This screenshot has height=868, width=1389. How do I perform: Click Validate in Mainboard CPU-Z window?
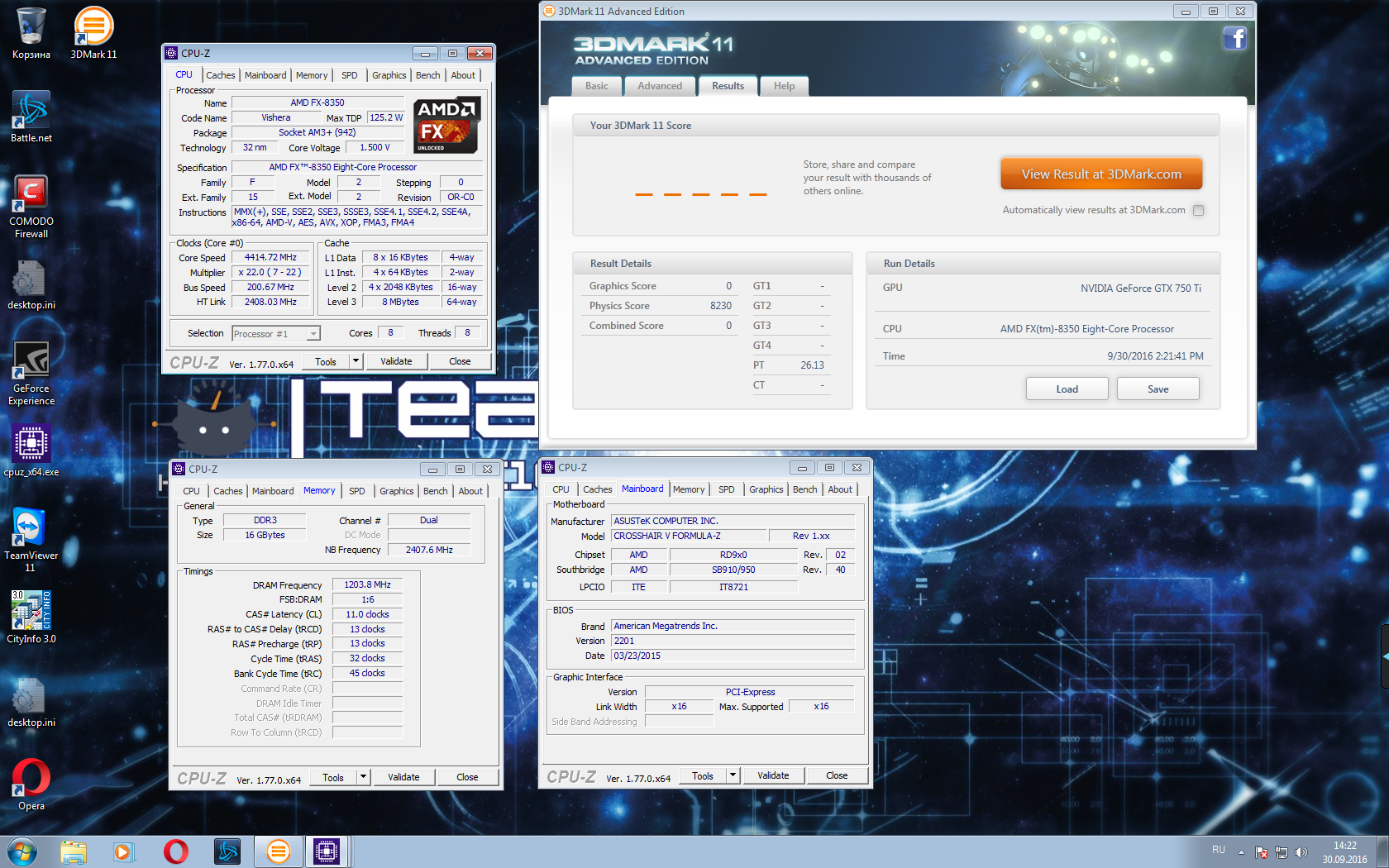[x=773, y=775]
